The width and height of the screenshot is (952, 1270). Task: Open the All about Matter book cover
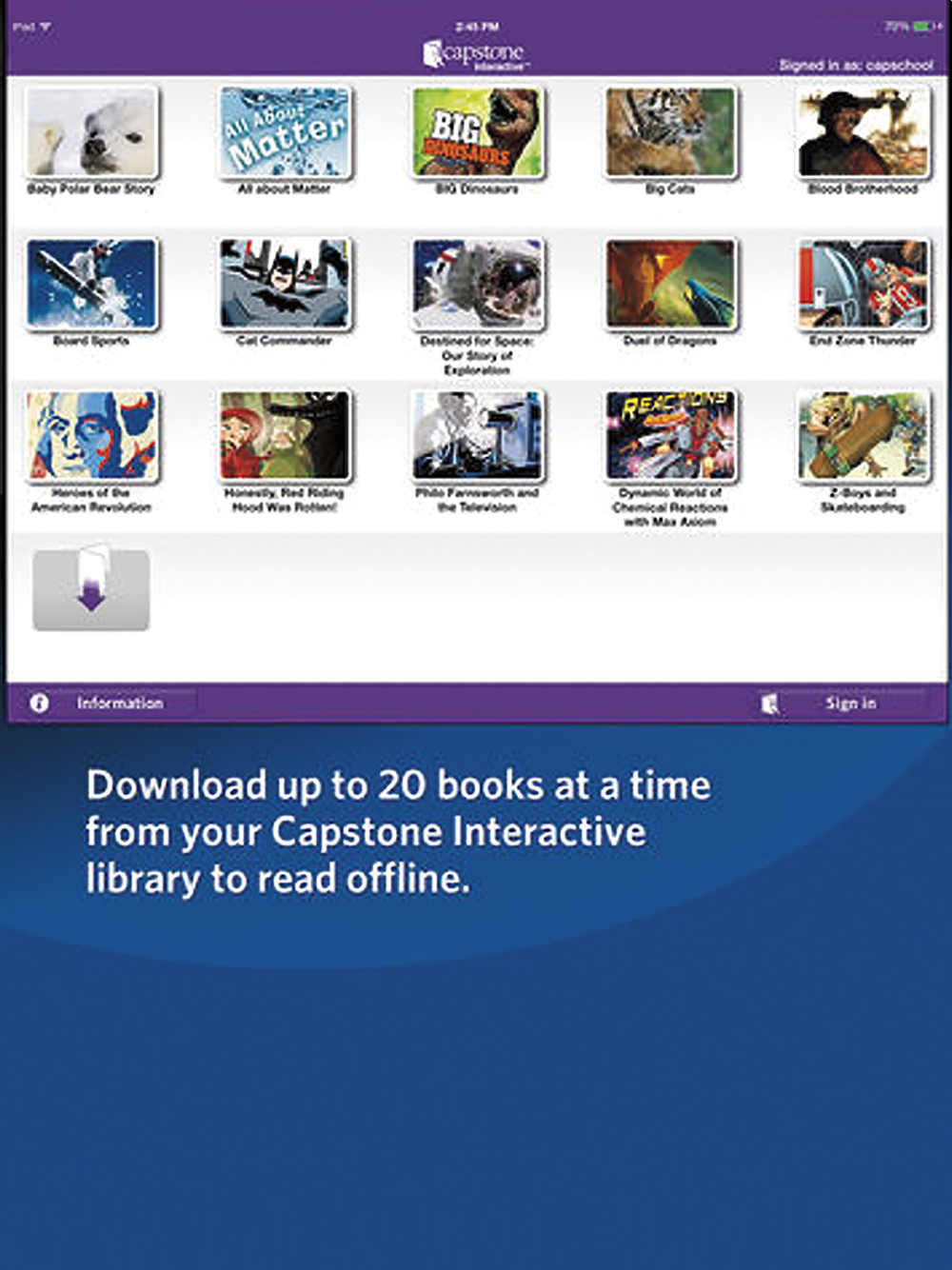click(285, 131)
